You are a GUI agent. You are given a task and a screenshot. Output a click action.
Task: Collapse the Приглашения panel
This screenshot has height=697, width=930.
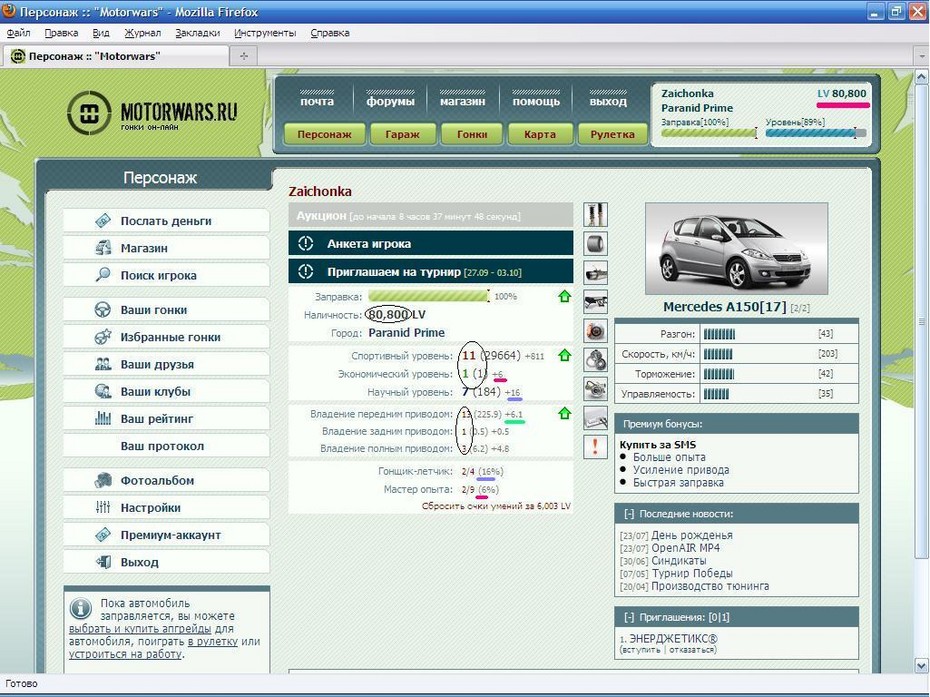(x=629, y=617)
